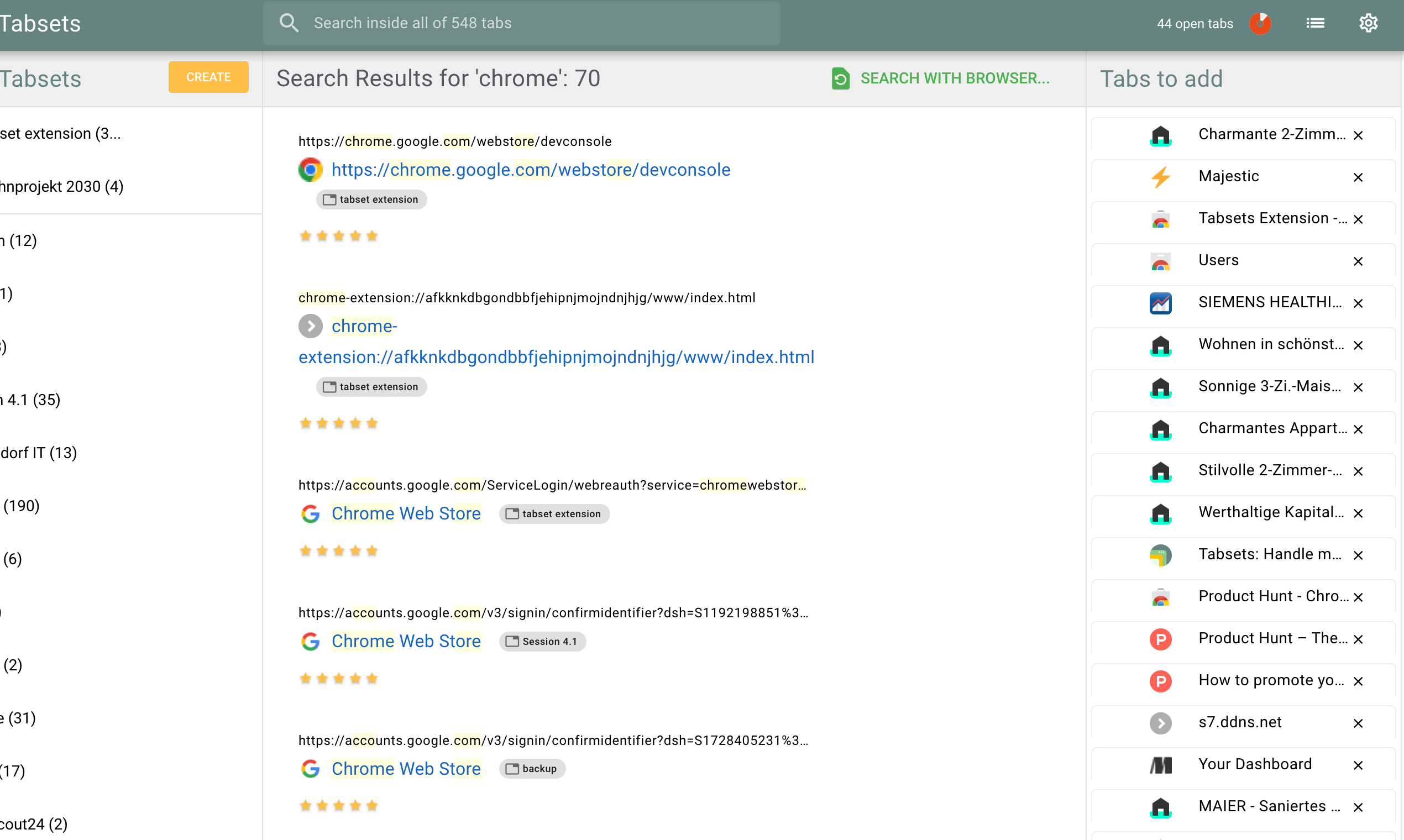Click the SIEMENS HEALTHI chart icon
The width and height of the screenshot is (1404, 840).
tap(1161, 303)
